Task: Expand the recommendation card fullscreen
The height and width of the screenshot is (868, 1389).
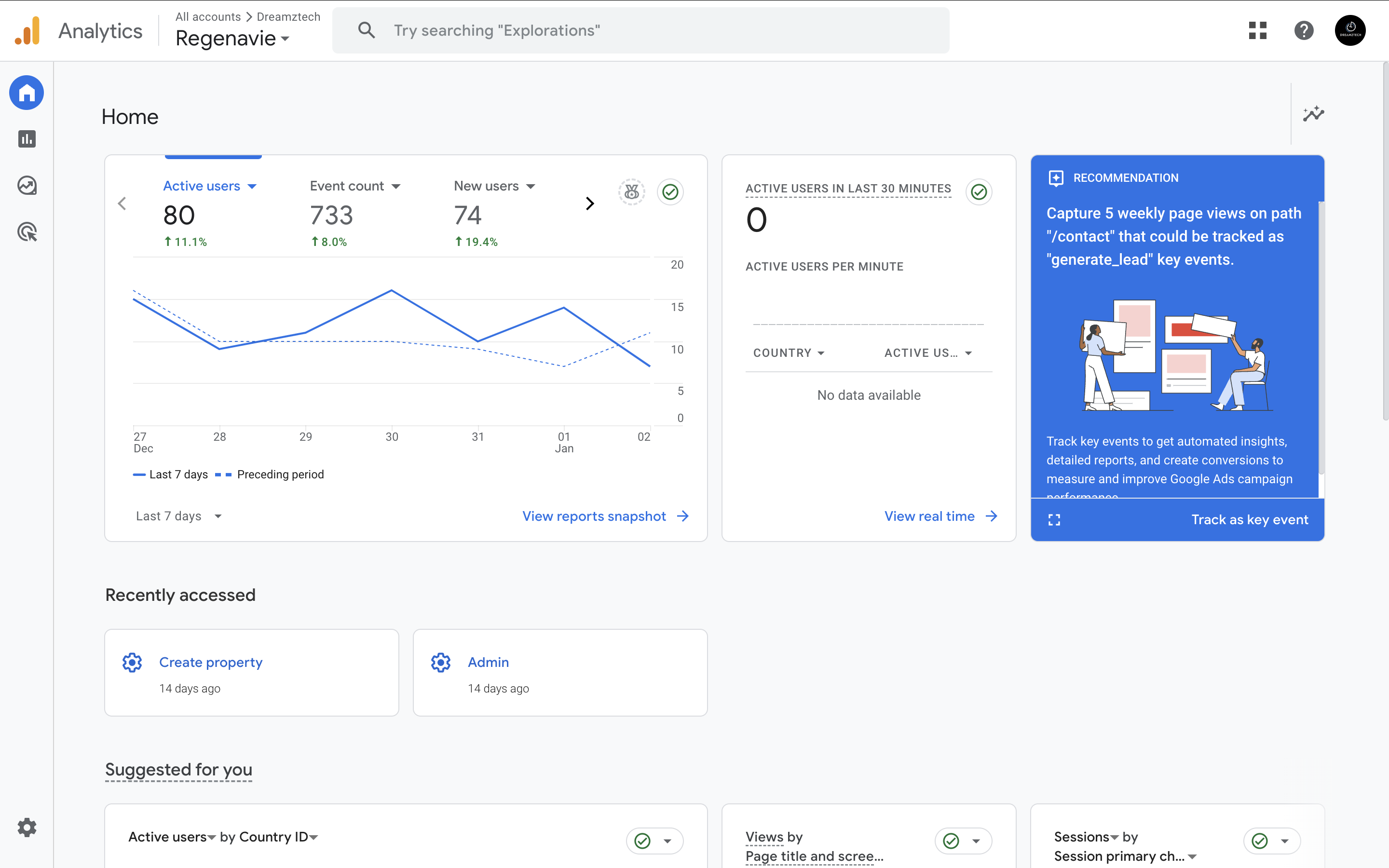Action: [1054, 519]
